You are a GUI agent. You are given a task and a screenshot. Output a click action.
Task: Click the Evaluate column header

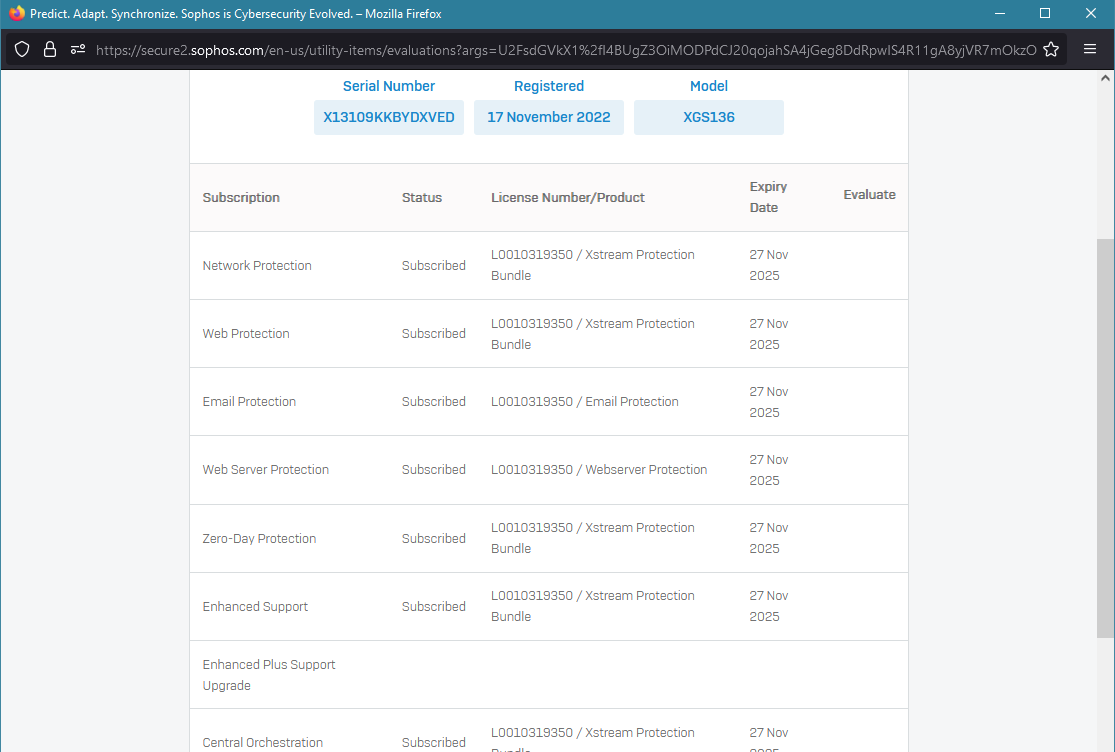(x=869, y=195)
